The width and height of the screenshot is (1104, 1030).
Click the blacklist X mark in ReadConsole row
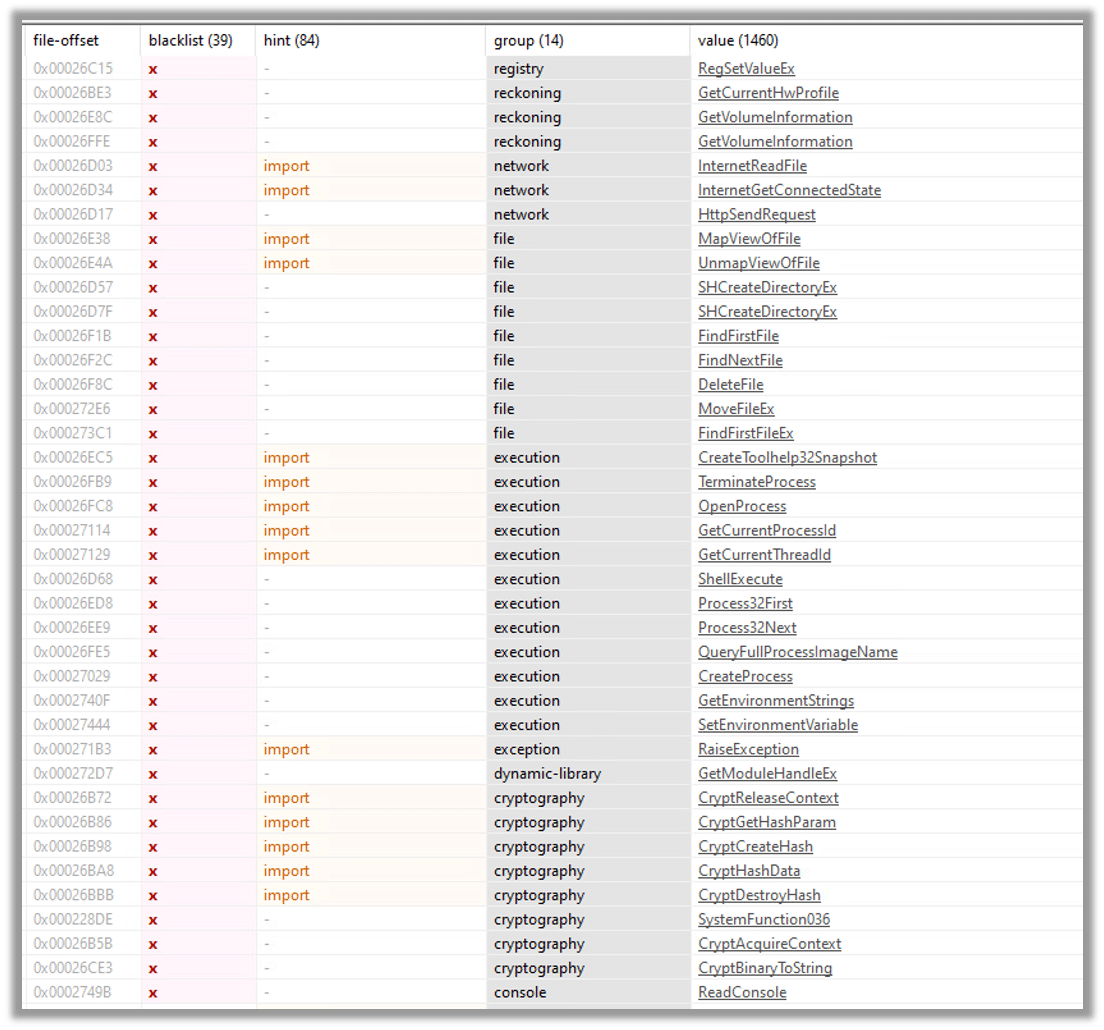153,993
